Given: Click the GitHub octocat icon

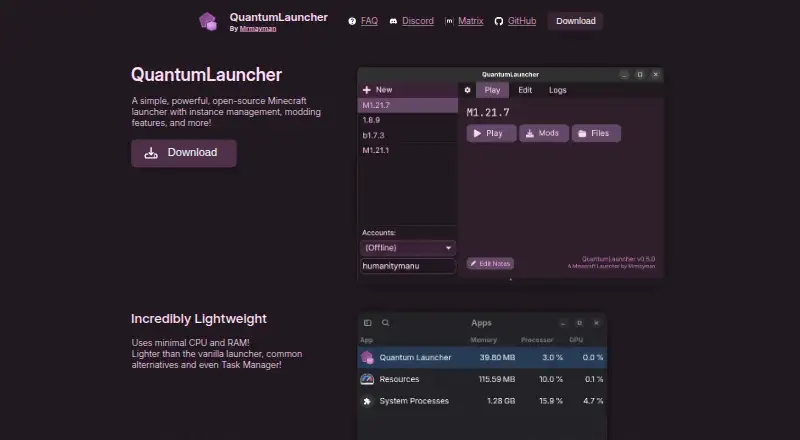Looking at the screenshot, I should pos(499,21).
